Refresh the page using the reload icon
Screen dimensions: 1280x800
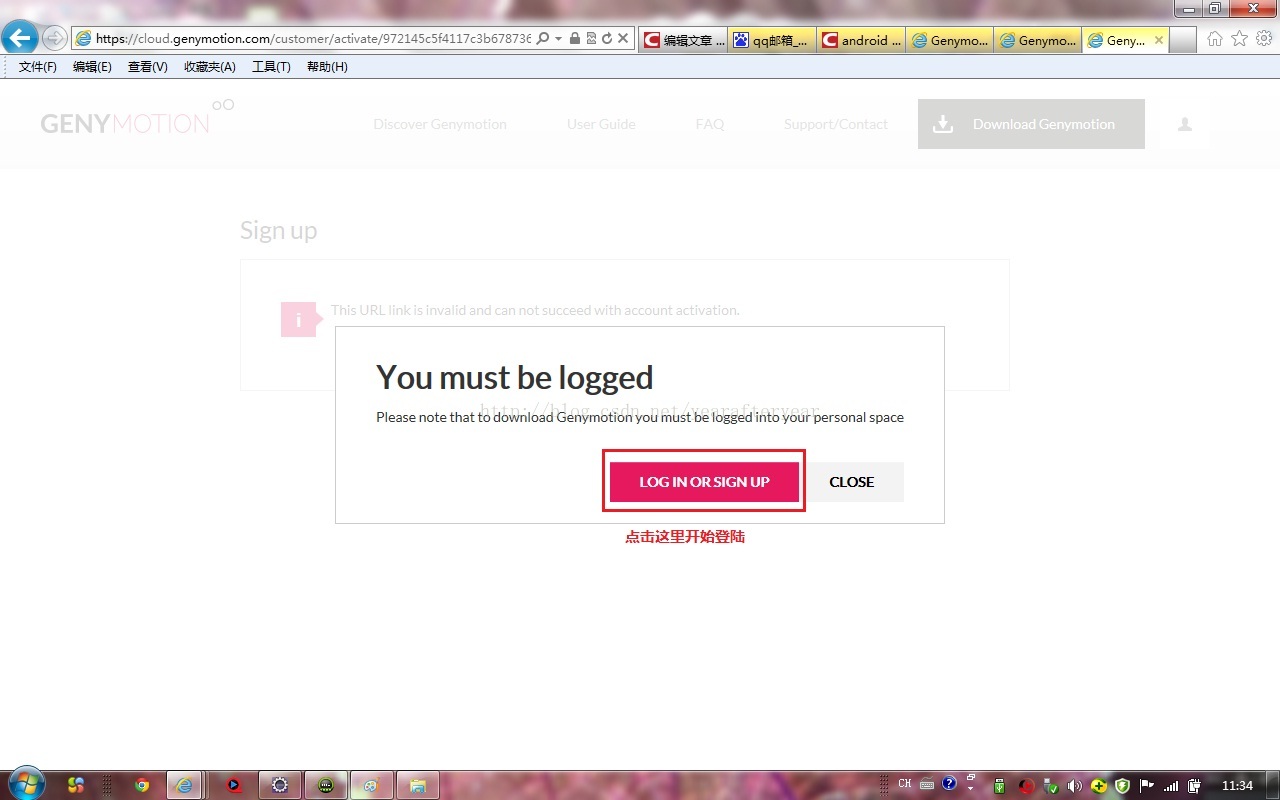point(606,39)
